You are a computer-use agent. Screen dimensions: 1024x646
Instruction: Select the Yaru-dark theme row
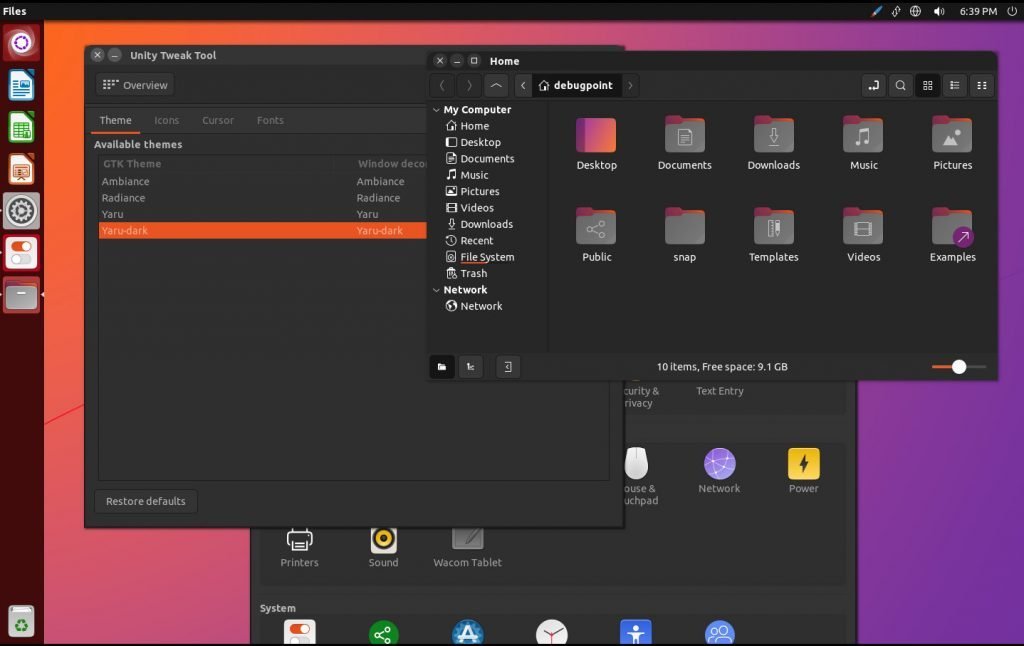pos(263,231)
